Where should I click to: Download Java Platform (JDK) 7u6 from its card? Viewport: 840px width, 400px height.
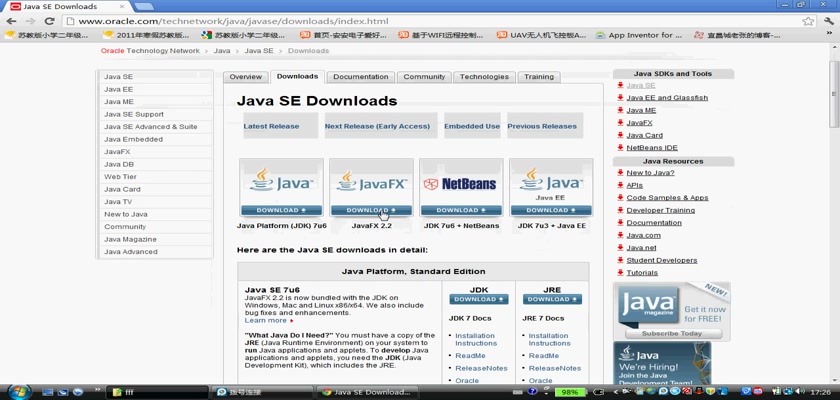pyautogui.click(x=281, y=210)
